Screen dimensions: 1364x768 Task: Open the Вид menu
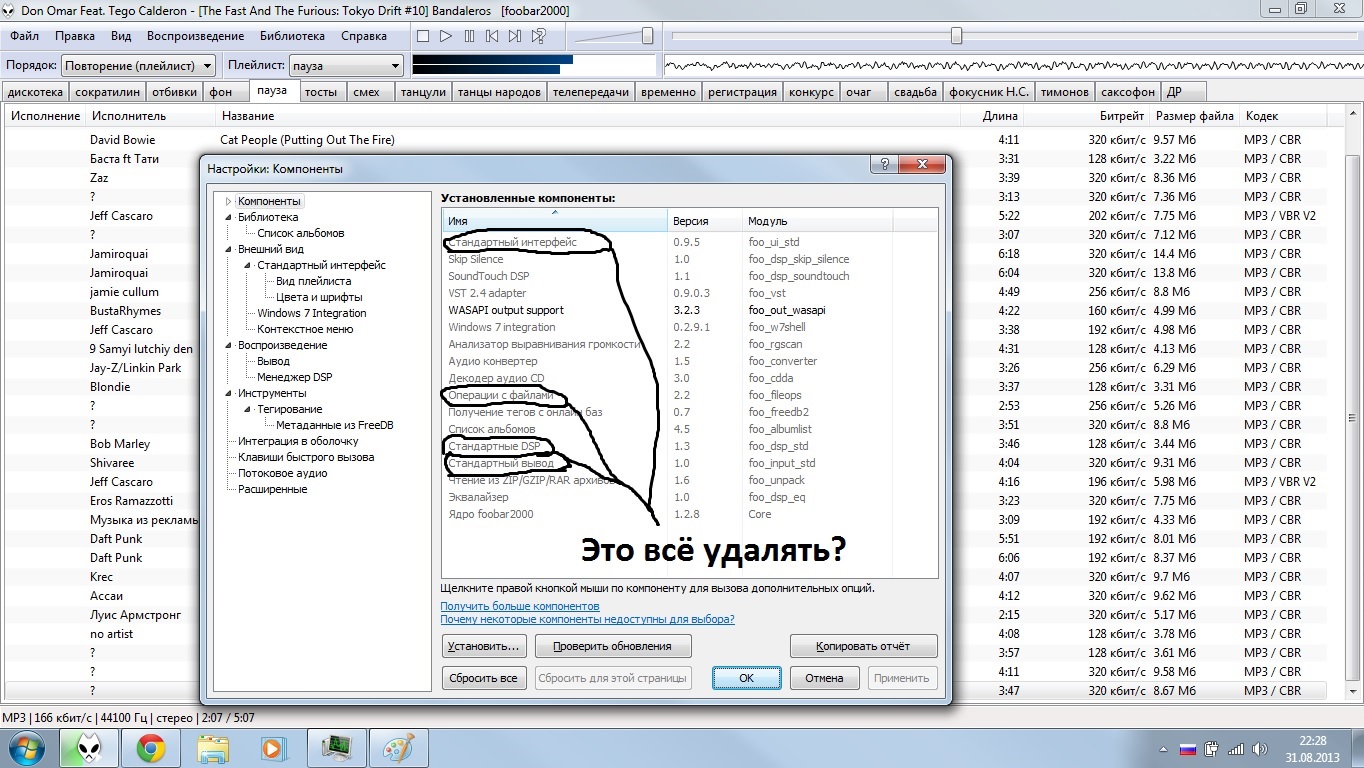tap(121, 36)
